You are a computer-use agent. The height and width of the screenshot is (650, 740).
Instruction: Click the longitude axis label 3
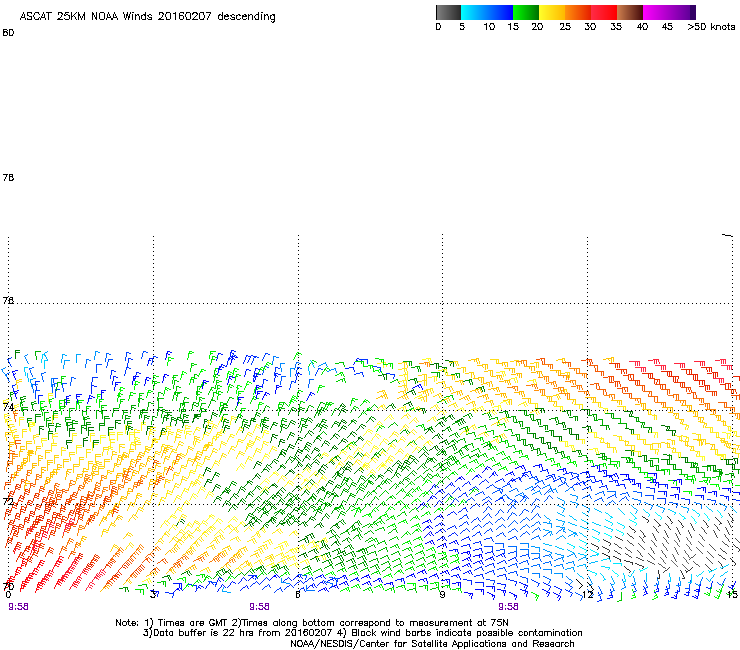click(153, 594)
